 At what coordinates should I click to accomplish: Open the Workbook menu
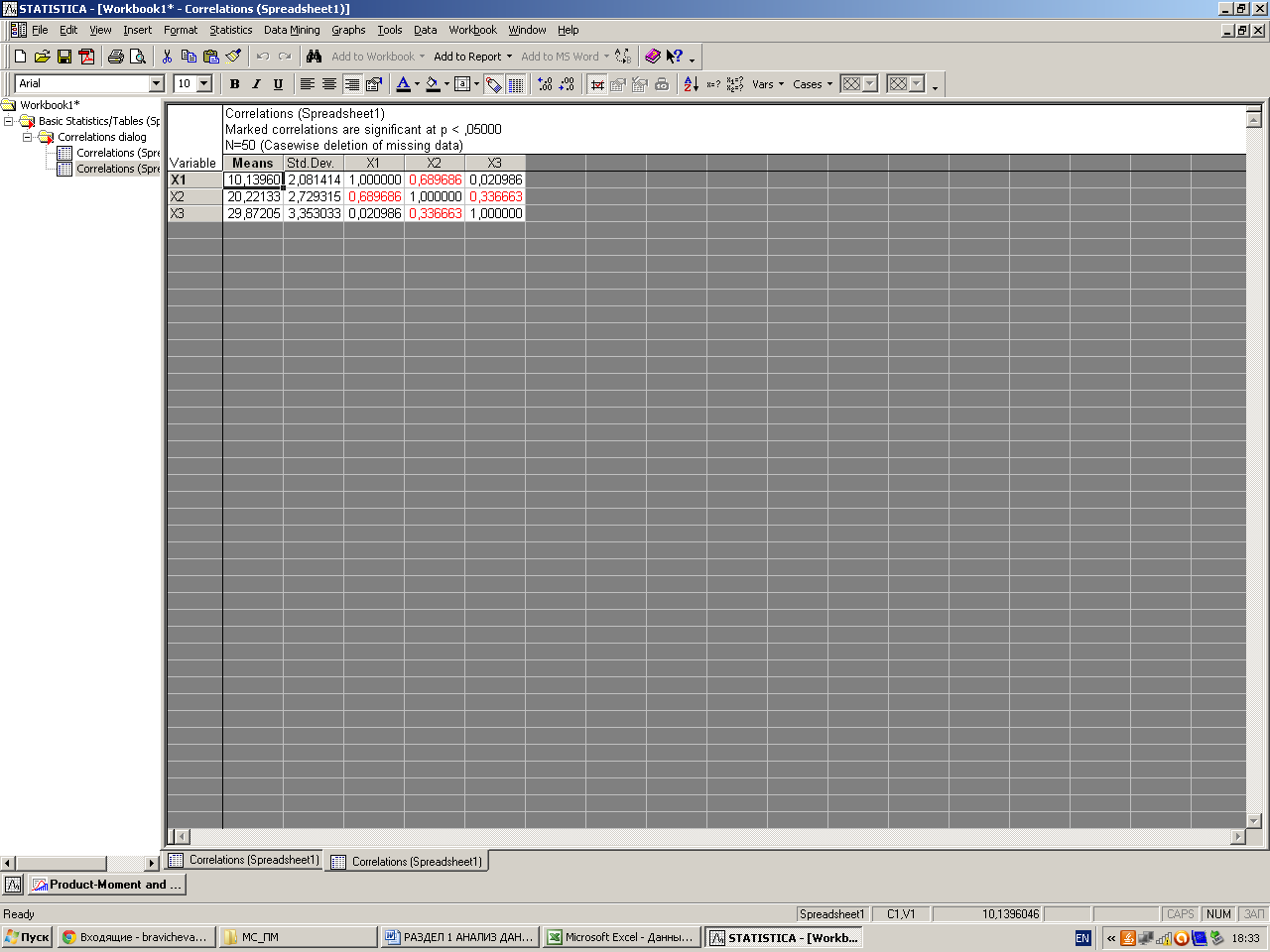coord(472,30)
